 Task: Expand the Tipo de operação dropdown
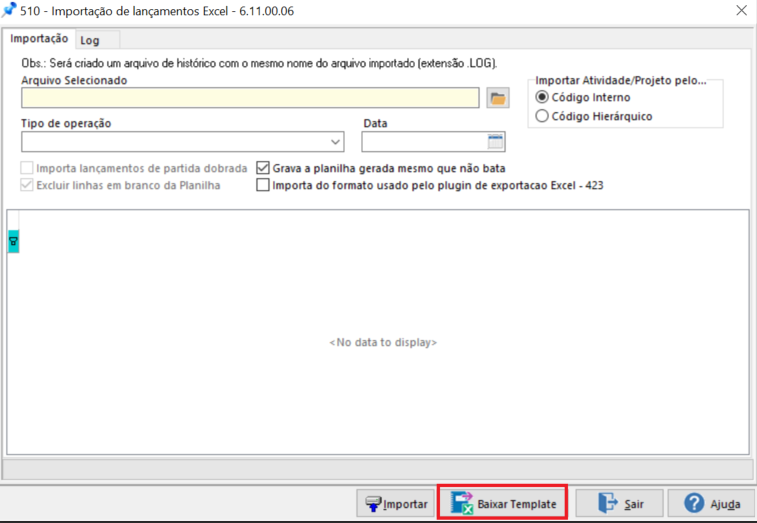tap(335, 142)
